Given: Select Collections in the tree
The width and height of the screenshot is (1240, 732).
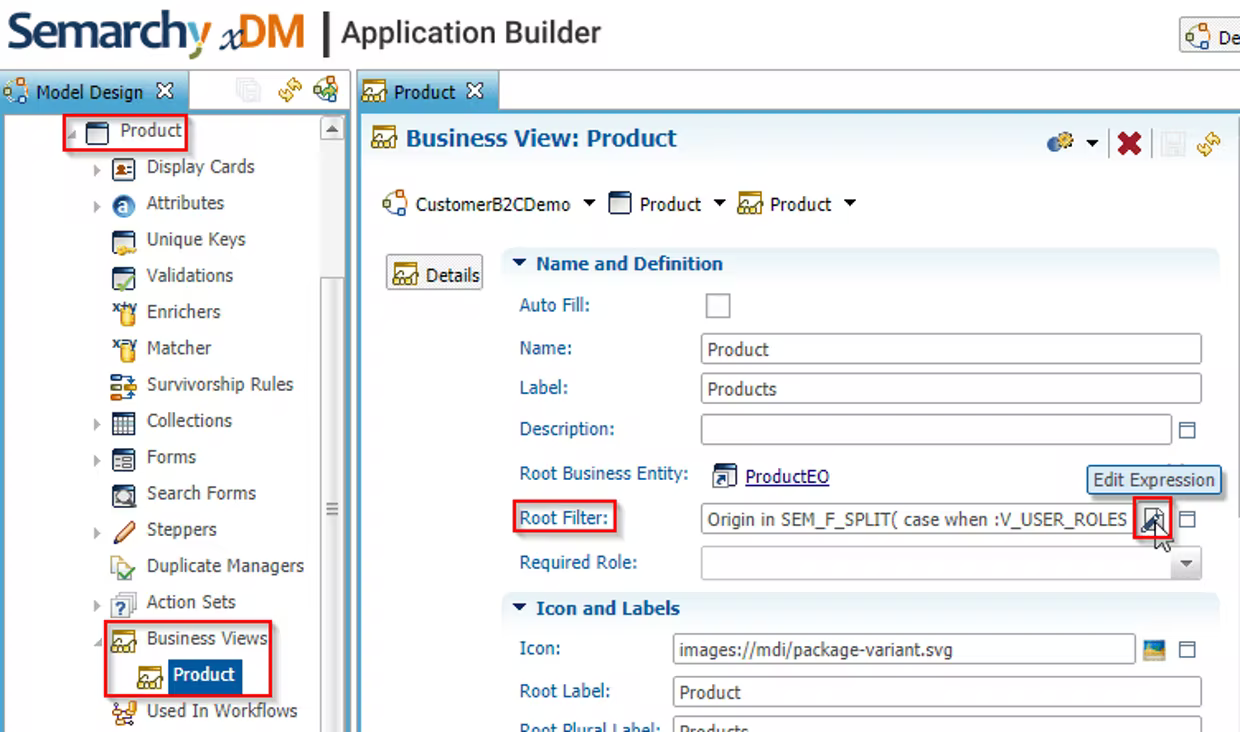Looking at the screenshot, I should tap(189, 420).
